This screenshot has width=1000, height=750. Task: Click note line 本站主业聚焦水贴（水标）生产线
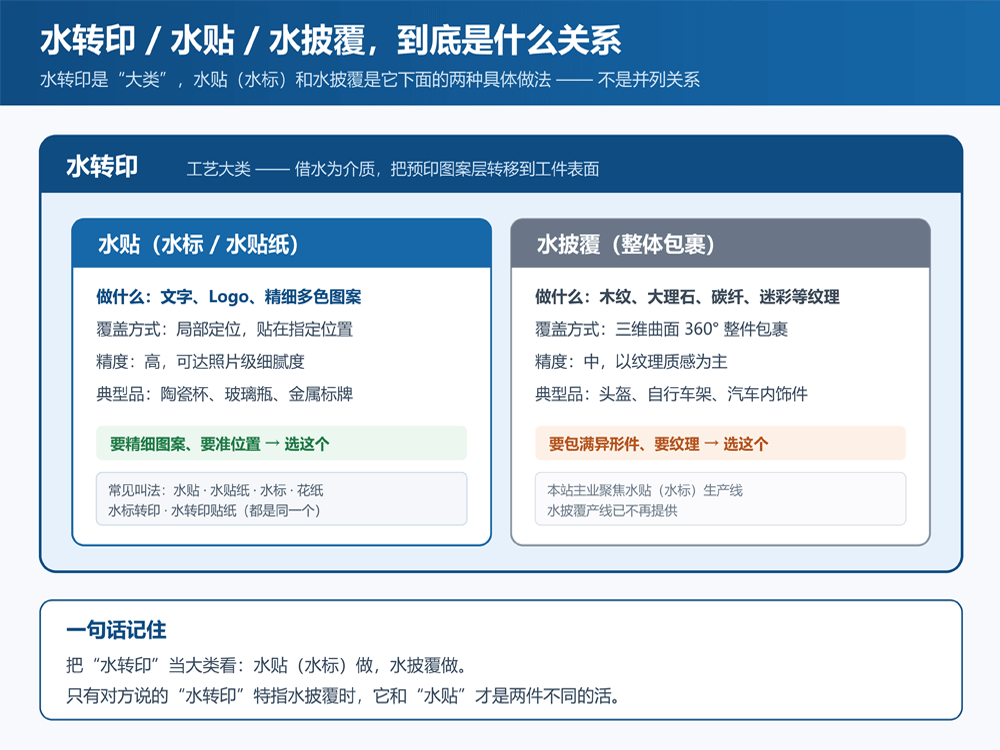pyautogui.click(x=645, y=490)
